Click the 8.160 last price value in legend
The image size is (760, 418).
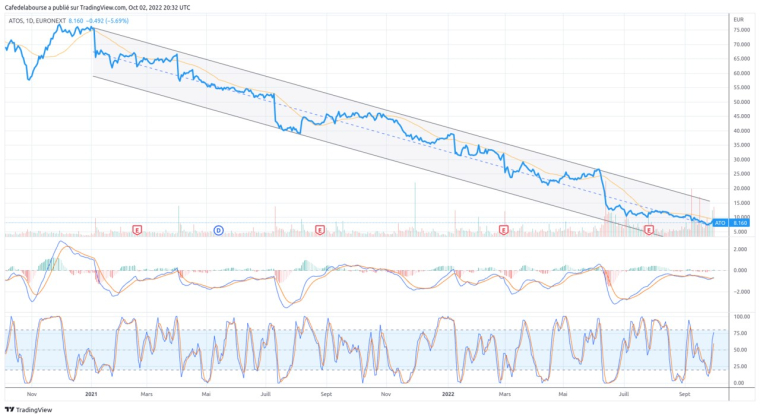[76, 19]
